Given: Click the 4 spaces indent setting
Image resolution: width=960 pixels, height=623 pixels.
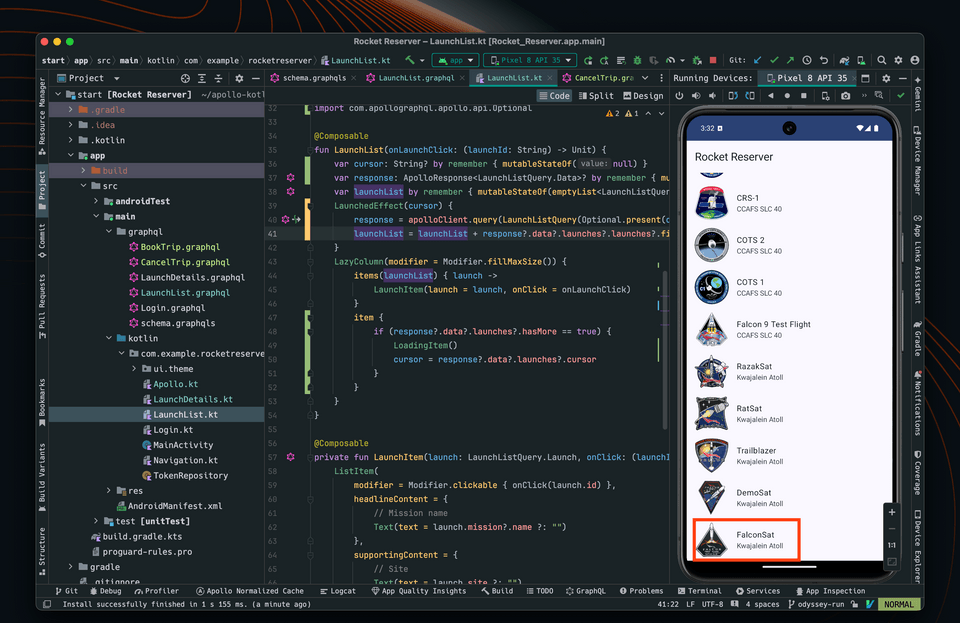Looking at the screenshot, I should point(762,604).
